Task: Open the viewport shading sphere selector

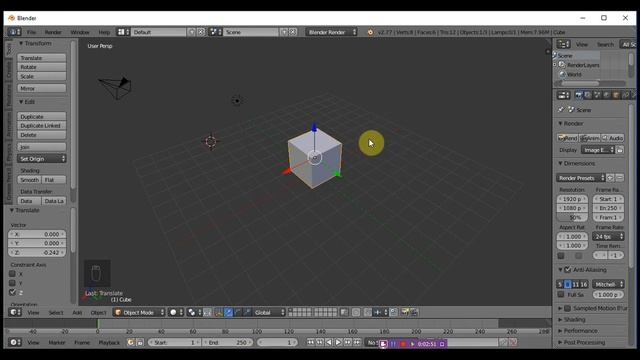Action: (176, 312)
